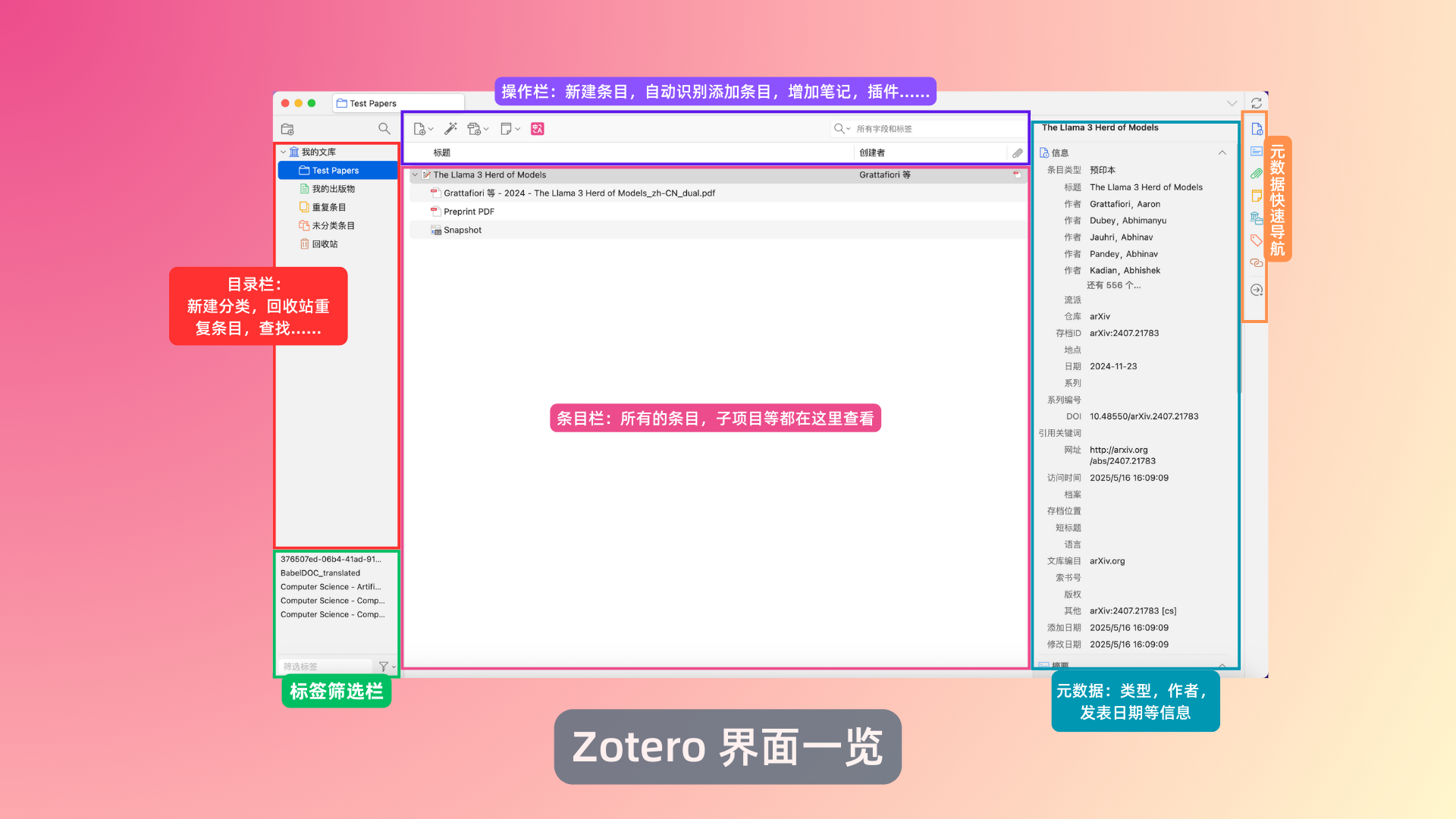Collapse the 信息 section header
The width and height of the screenshot is (1456, 819).
[1222, 153]
